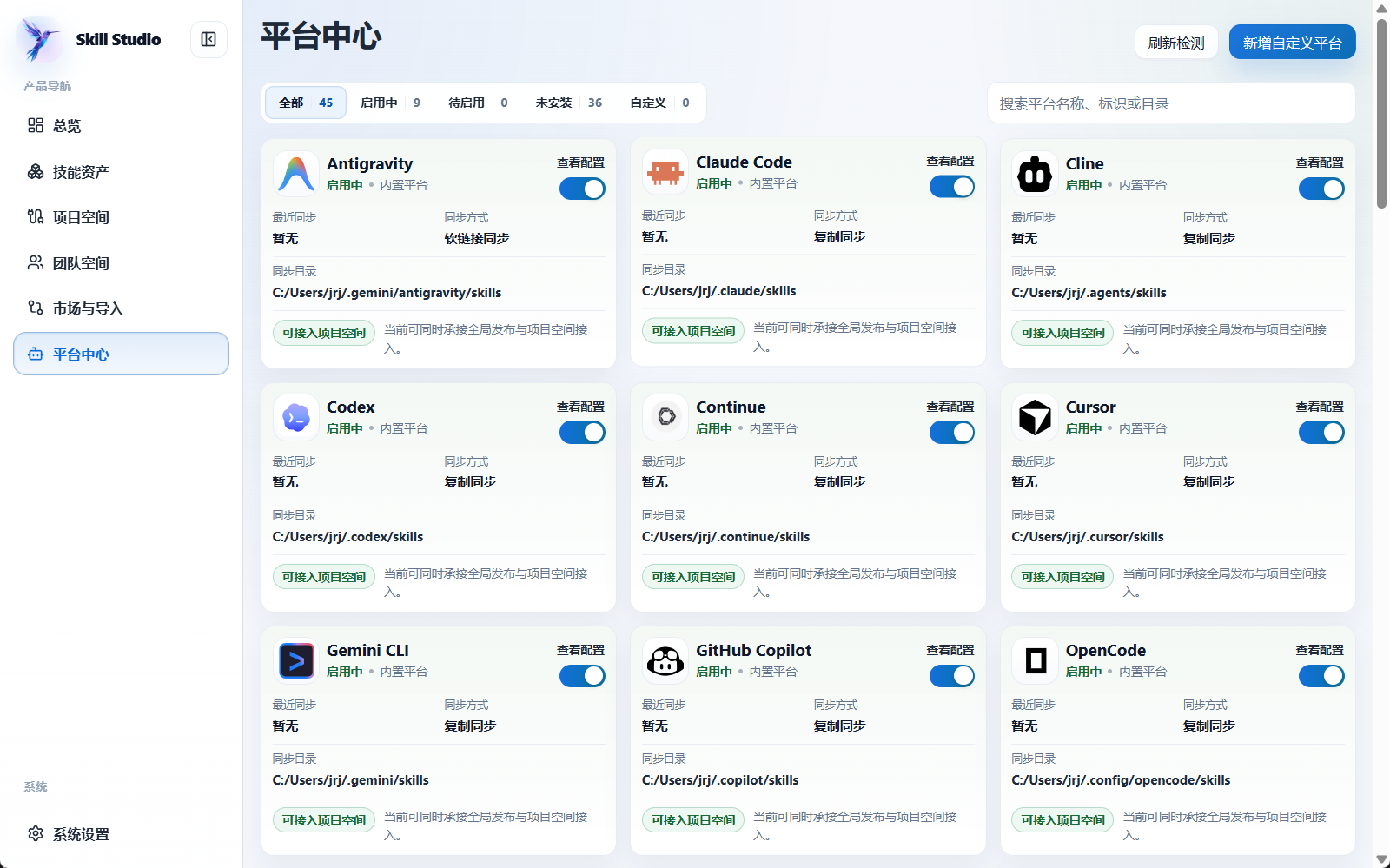Open 总览 in the sidebar navigation
This screenshot has width=1390, height=868.
coord(121,125)
